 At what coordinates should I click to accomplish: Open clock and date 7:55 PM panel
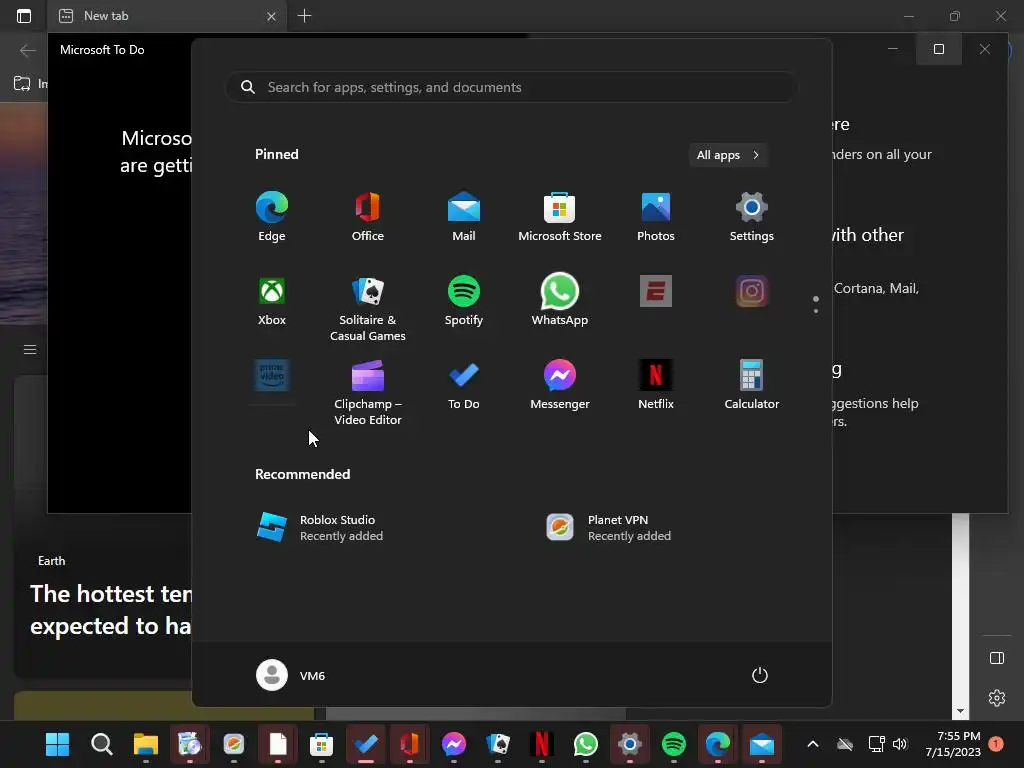pos(953,744)
